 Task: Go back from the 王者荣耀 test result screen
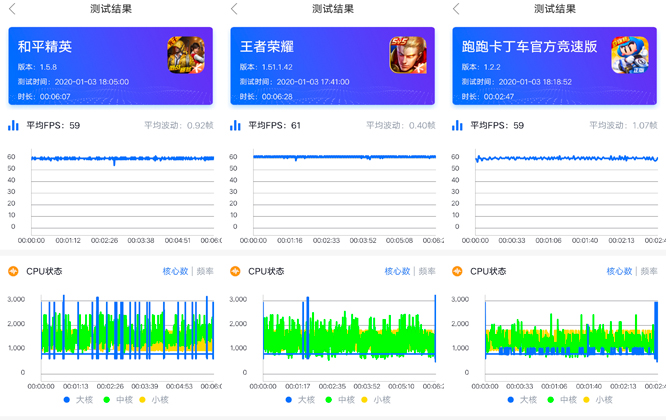234,9
